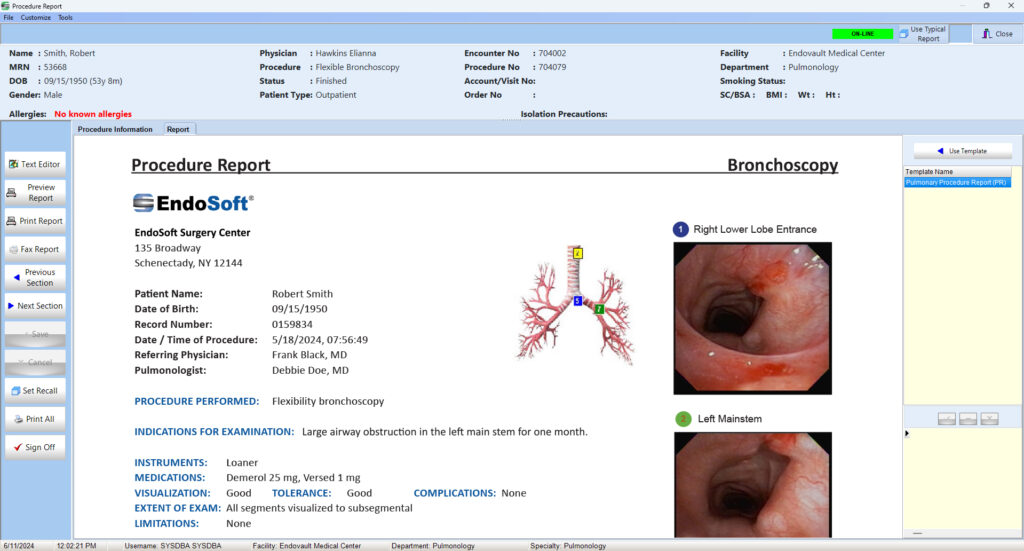Switch to the Procedure Information tab
Viewport: 1024px width, 551px height.
(115, 129)
